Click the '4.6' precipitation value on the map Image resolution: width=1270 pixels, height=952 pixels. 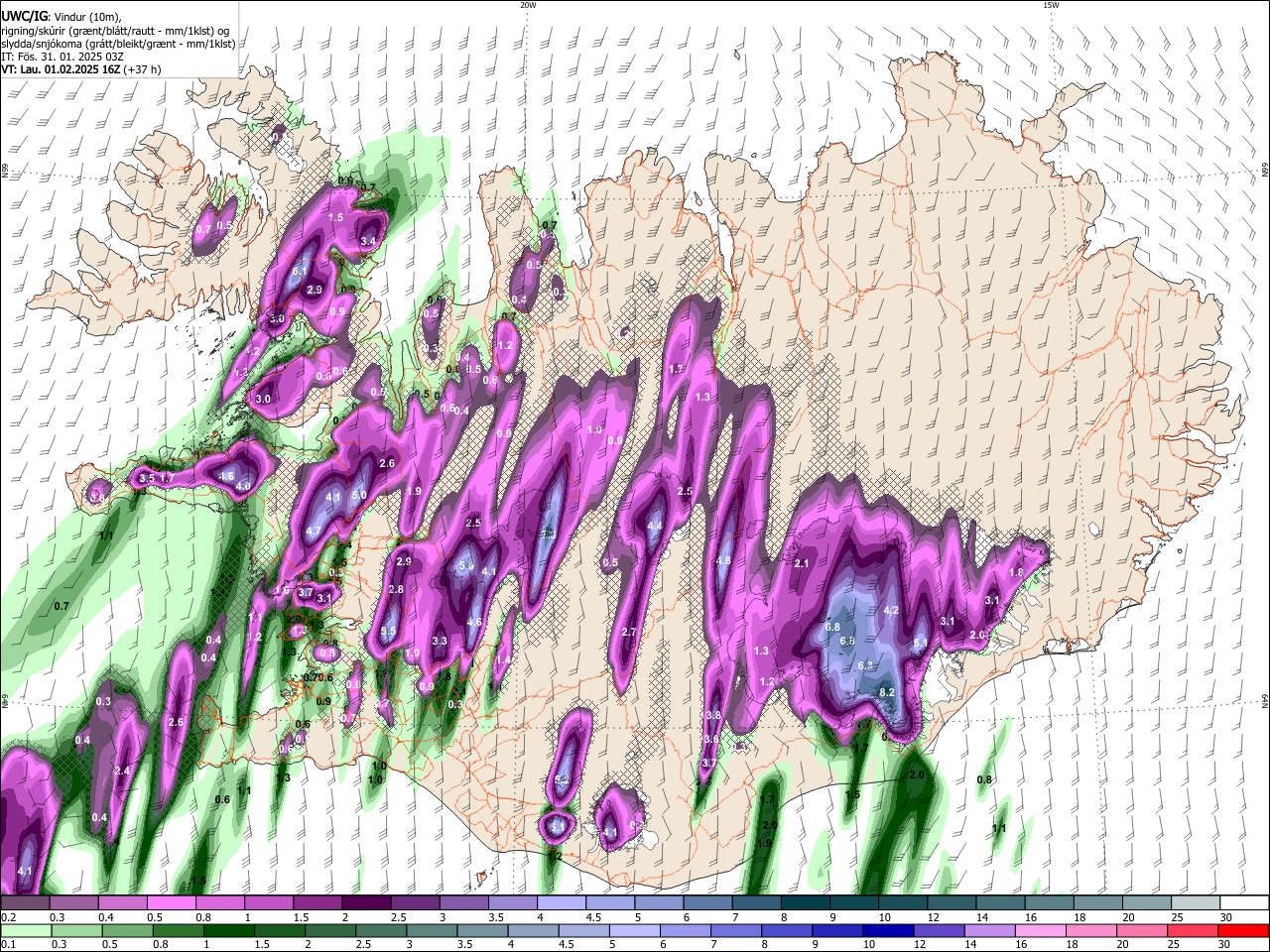click(474, 623)
